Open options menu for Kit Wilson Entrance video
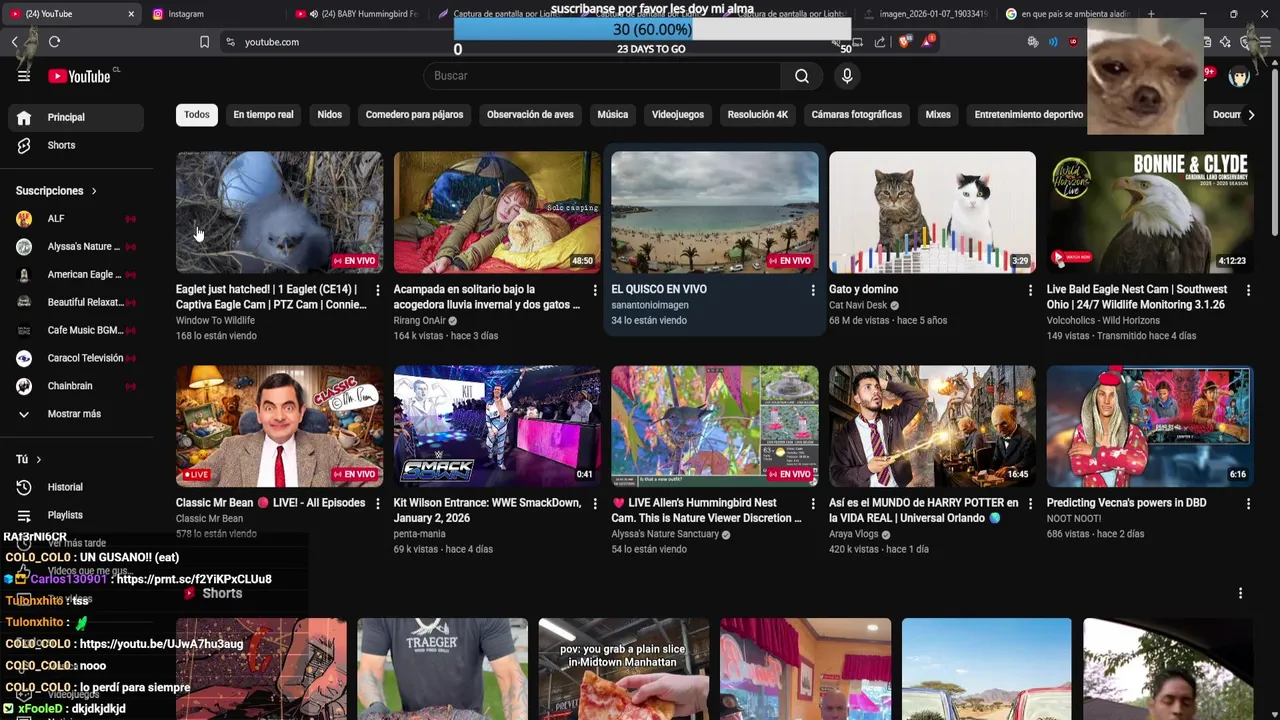 595,504
